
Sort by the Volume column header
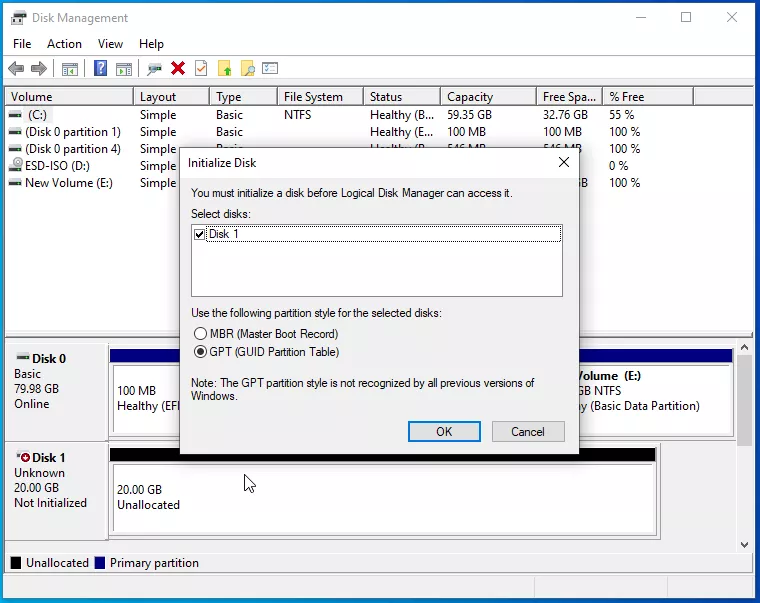click(x=69, y=97)
